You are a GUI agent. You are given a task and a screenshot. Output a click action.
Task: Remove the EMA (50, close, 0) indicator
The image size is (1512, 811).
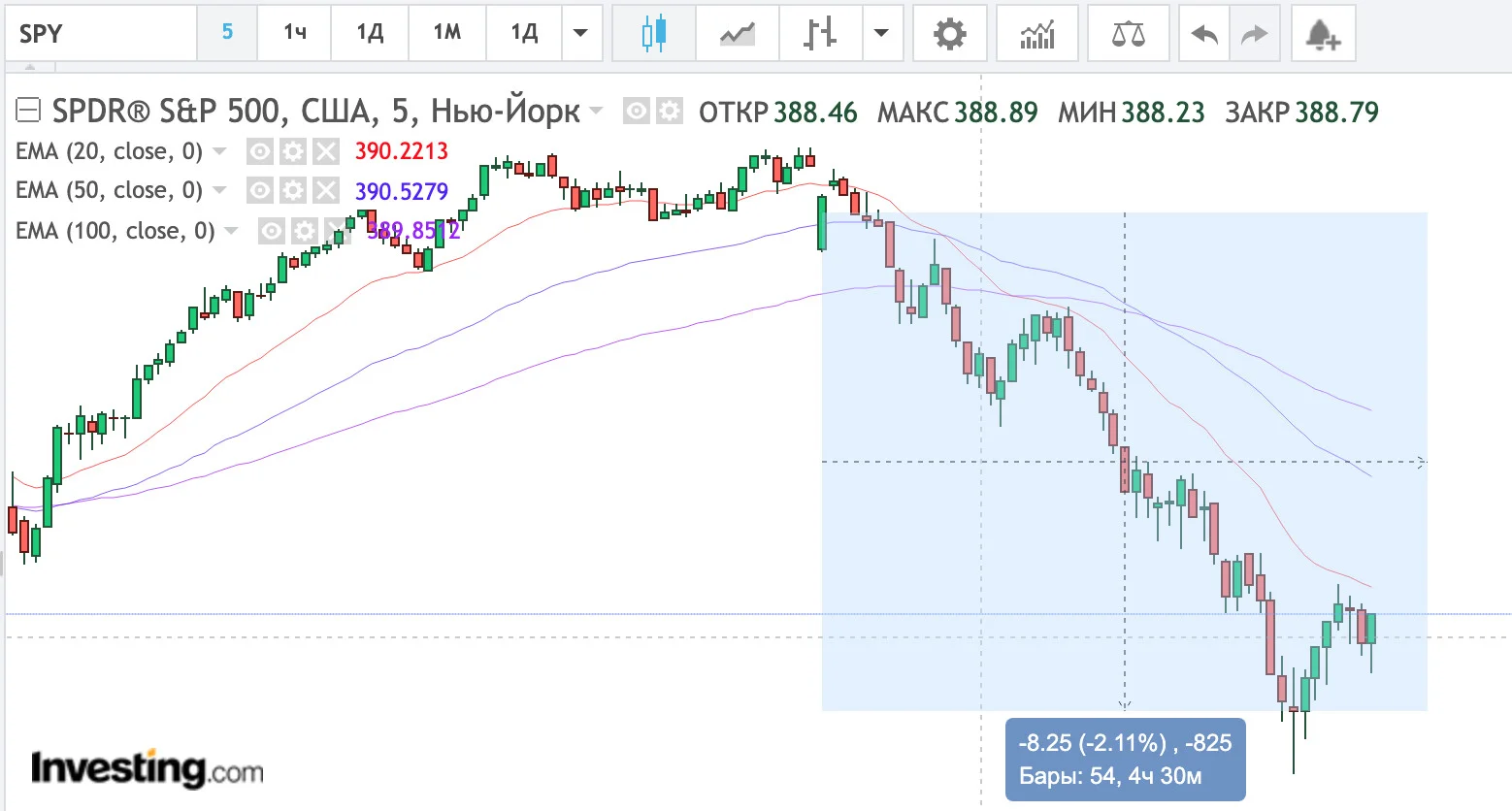point(326,190)
